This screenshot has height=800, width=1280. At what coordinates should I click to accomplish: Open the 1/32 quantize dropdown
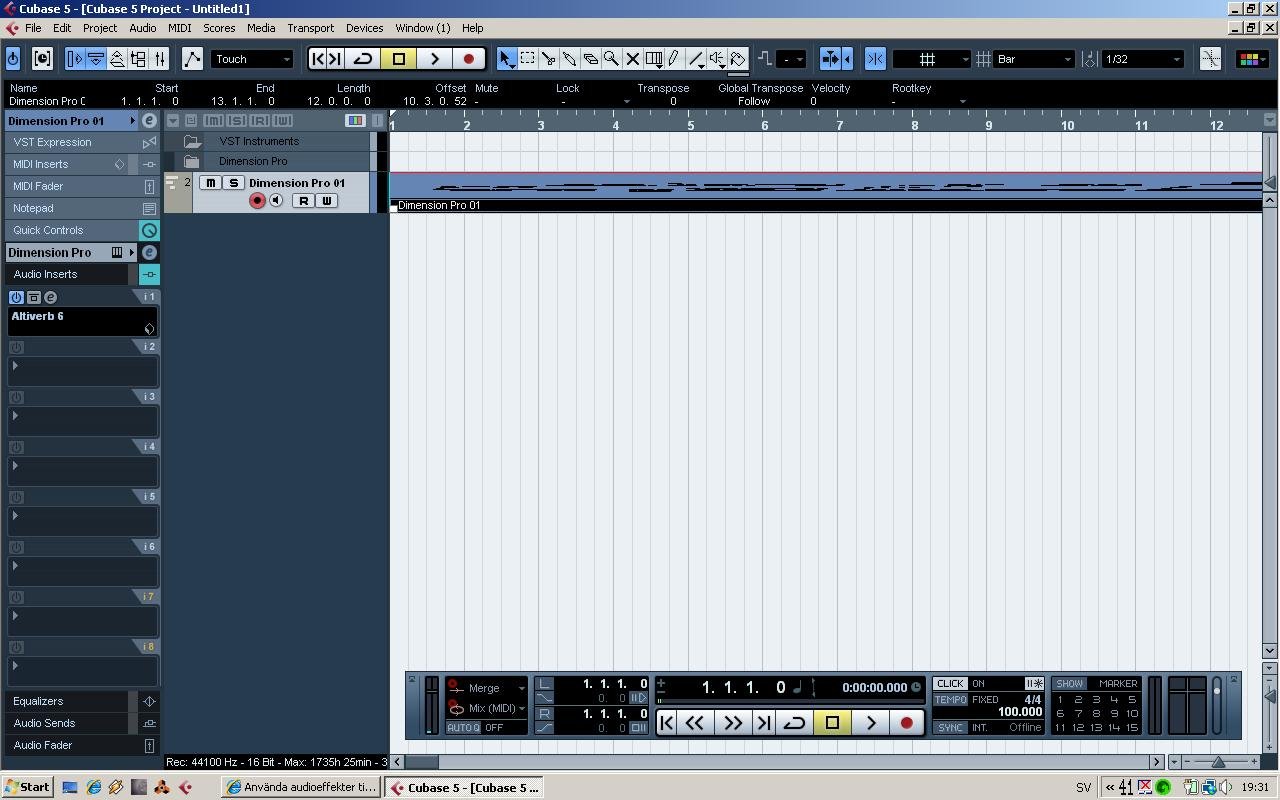click(1143, 59)
